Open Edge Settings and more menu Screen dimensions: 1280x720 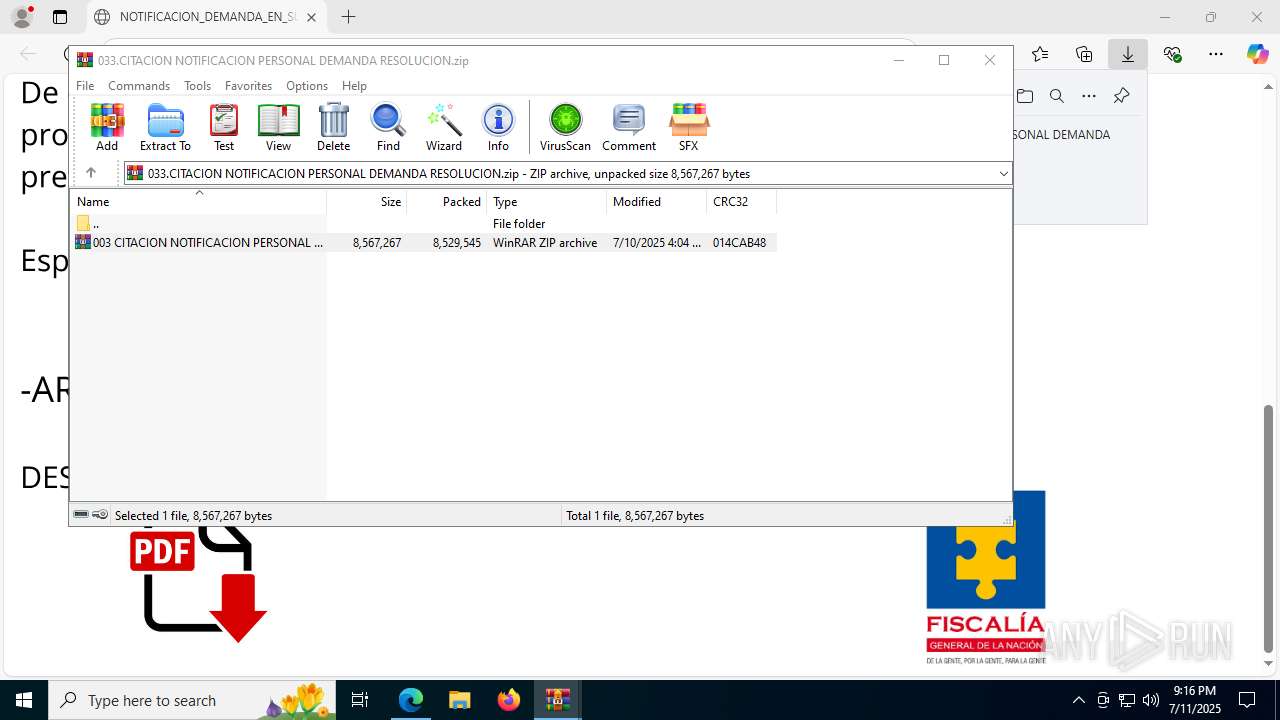pyautogui.click(x=1216, y=54)
